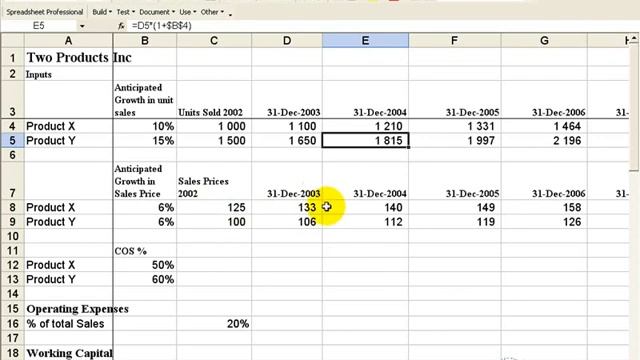Select 'Two Products Inc' title cell
640x360 pixels.
[x=68, y=58]
